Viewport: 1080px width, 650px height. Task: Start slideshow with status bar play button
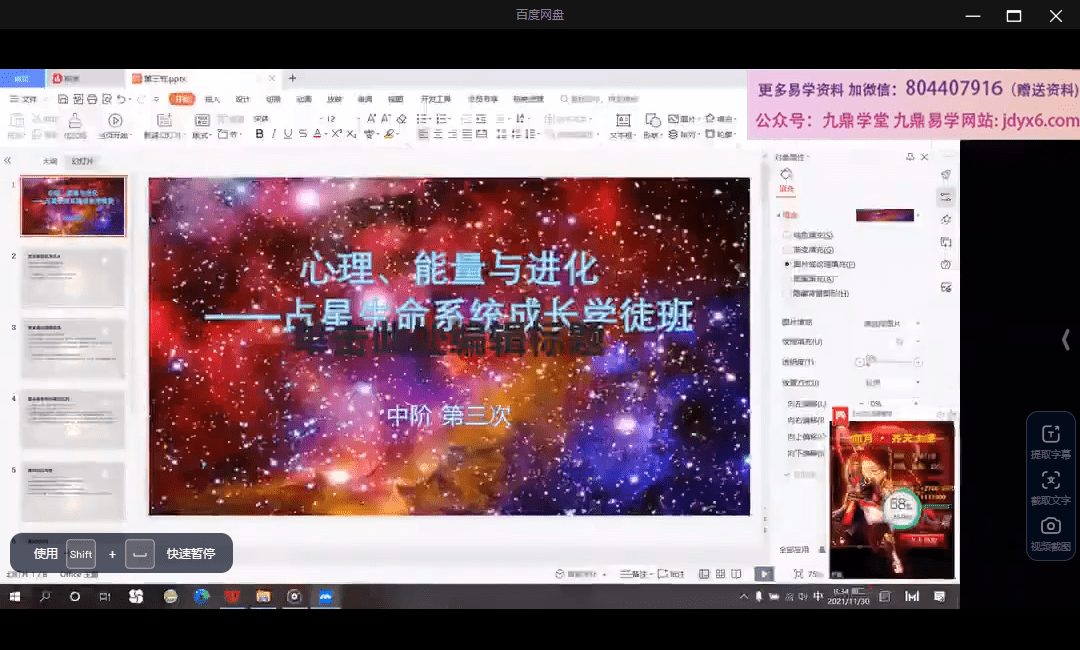coord(764,574)
